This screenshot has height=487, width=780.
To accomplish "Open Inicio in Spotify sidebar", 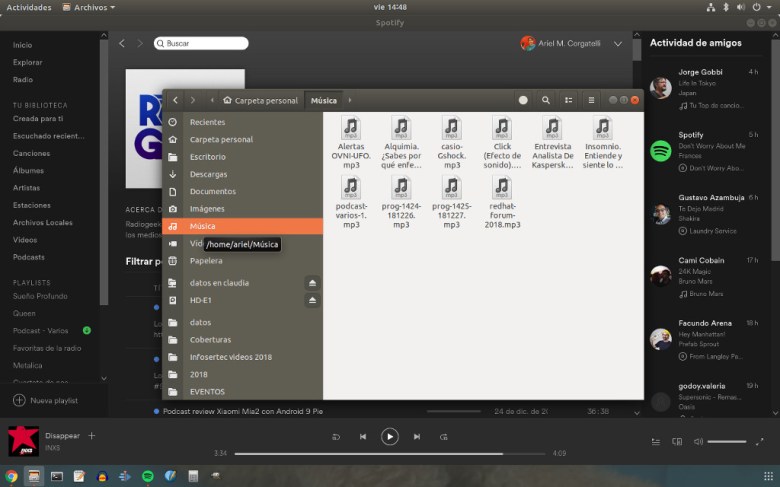I will [x=22, y=45].
